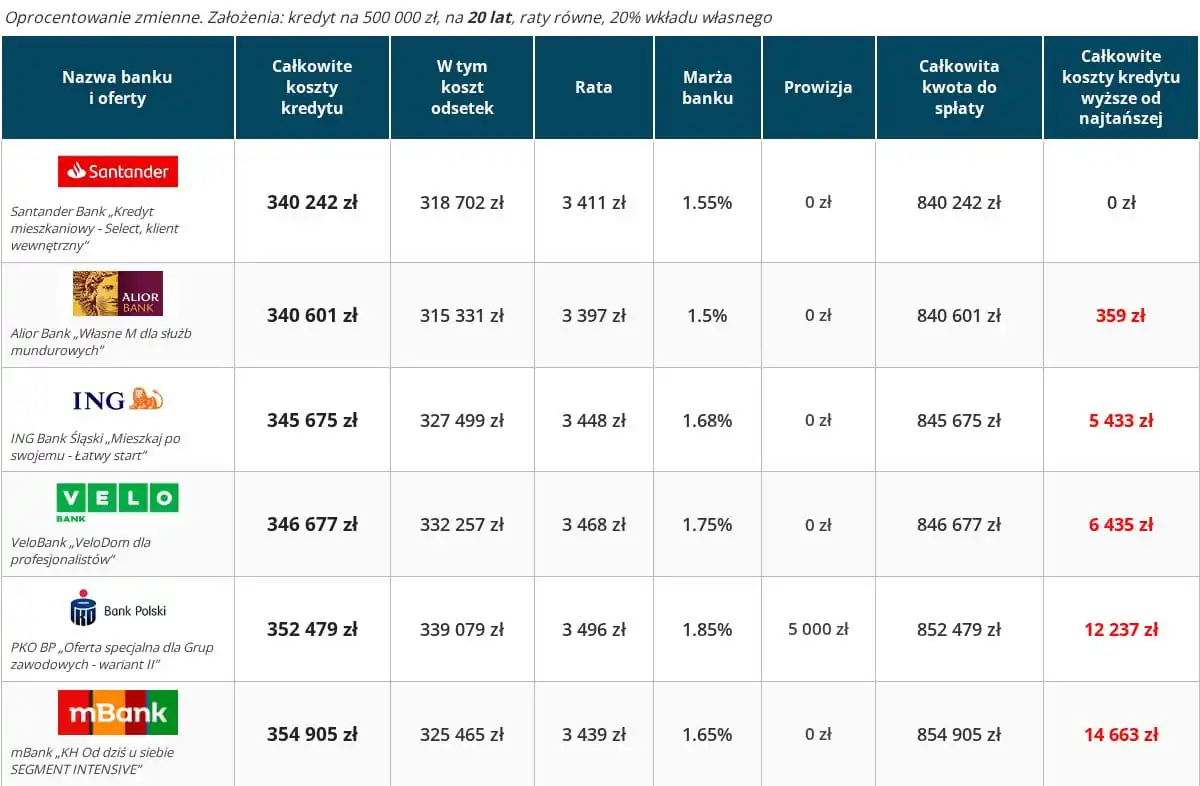Select the Rata column header
This screenshot has width=1200, height=786.
tap(593, 87)
